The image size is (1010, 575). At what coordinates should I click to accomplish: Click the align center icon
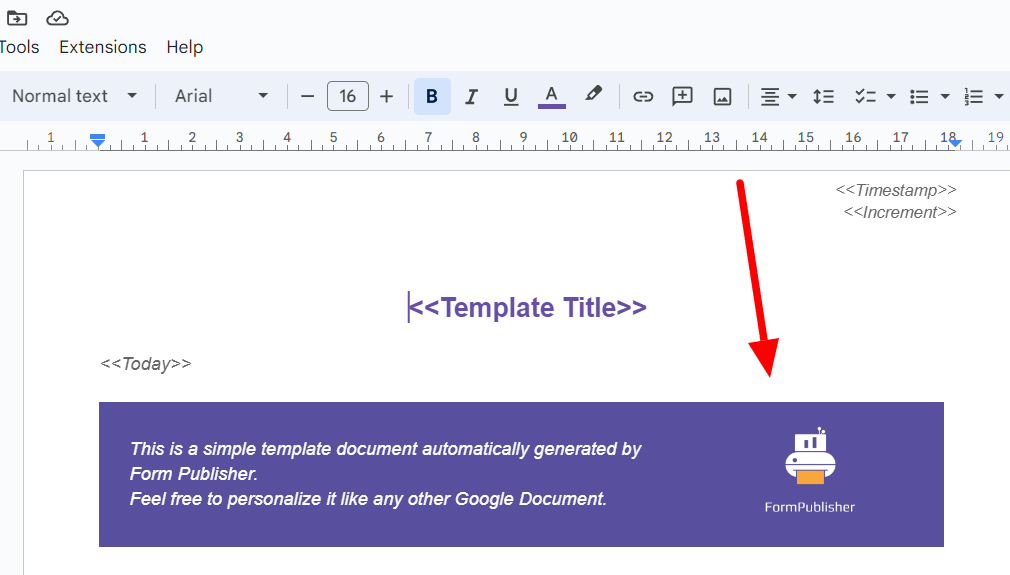pyautogui.click(x=770, y=97)
